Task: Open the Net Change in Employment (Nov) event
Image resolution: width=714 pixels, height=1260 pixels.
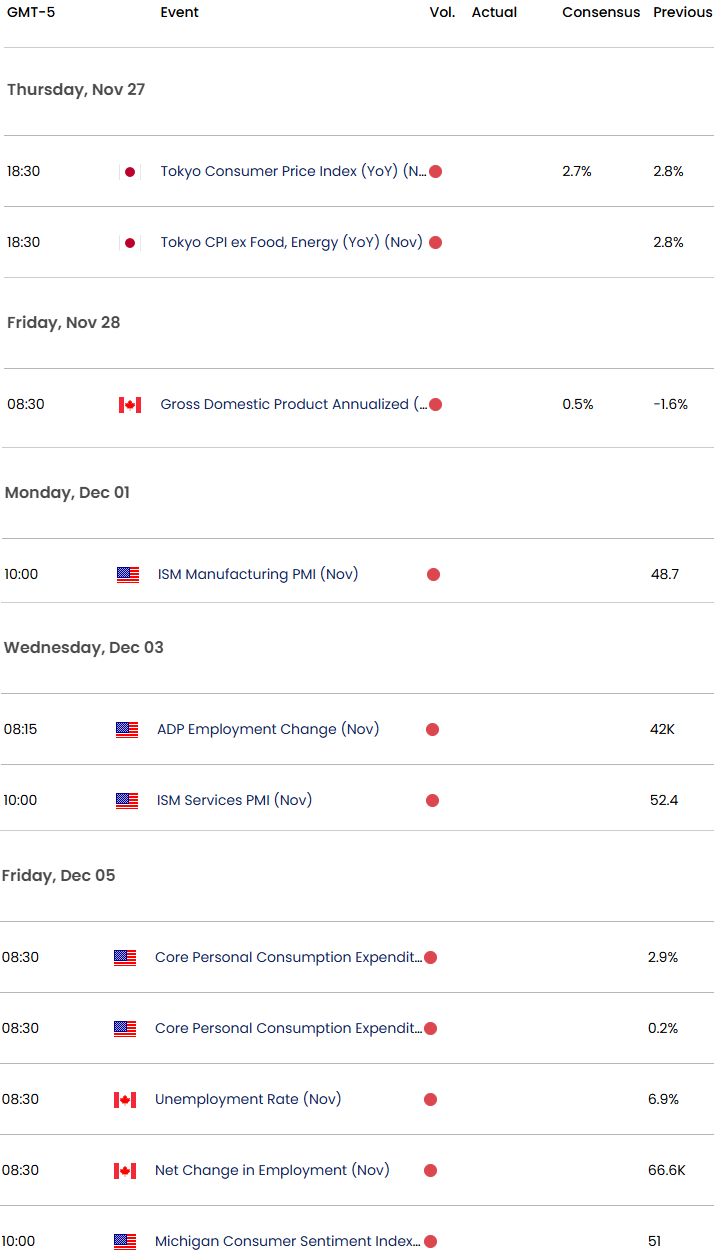Action: tap(272, 1171)
